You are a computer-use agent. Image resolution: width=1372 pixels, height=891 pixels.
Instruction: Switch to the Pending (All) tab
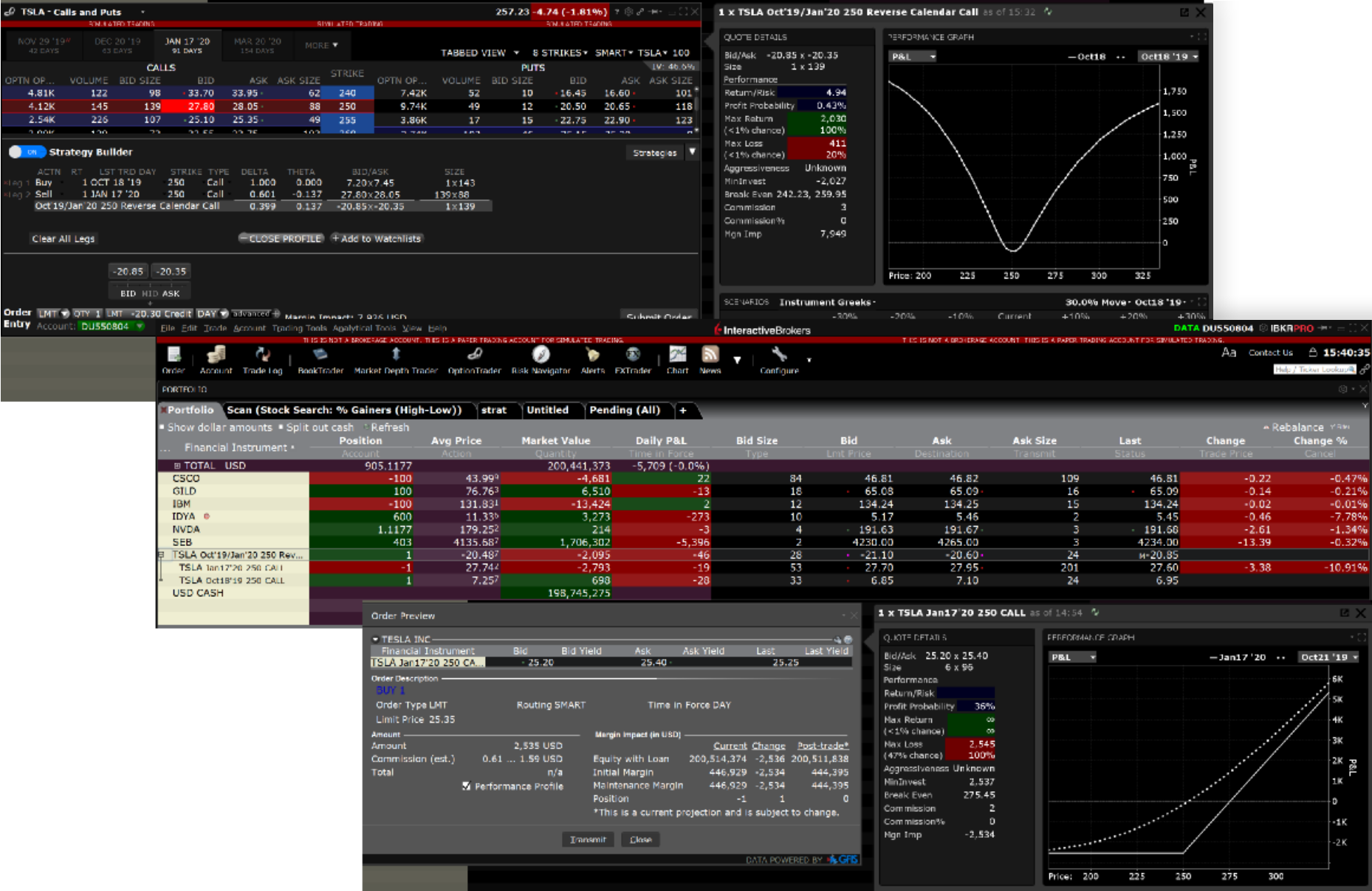(625, 410)
